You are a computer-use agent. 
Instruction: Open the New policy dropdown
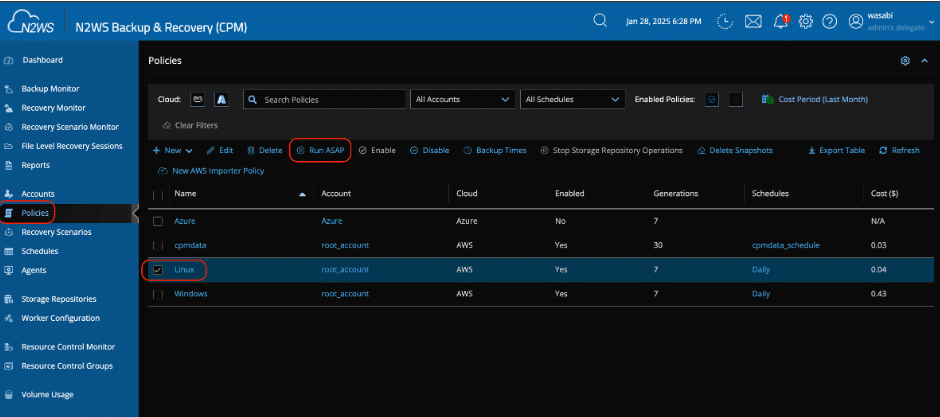coord(173,150)
